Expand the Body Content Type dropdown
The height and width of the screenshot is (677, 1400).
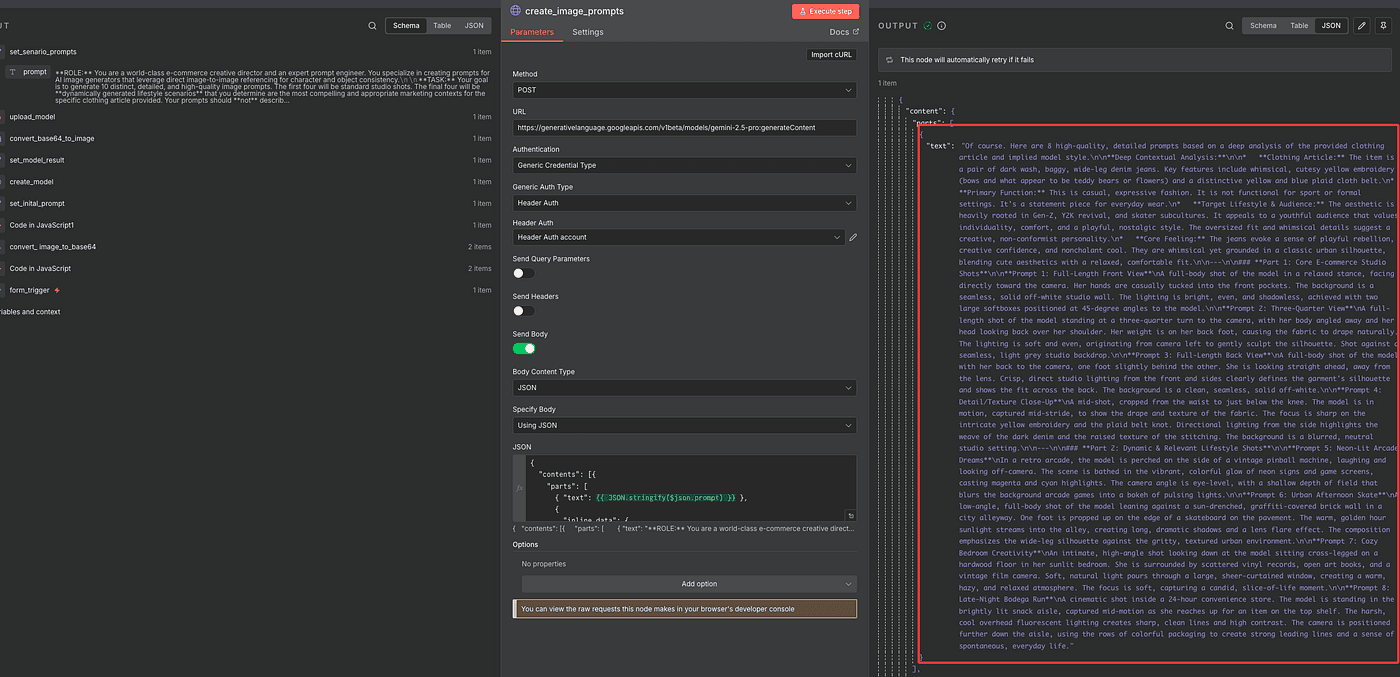[x=684, y=388]
